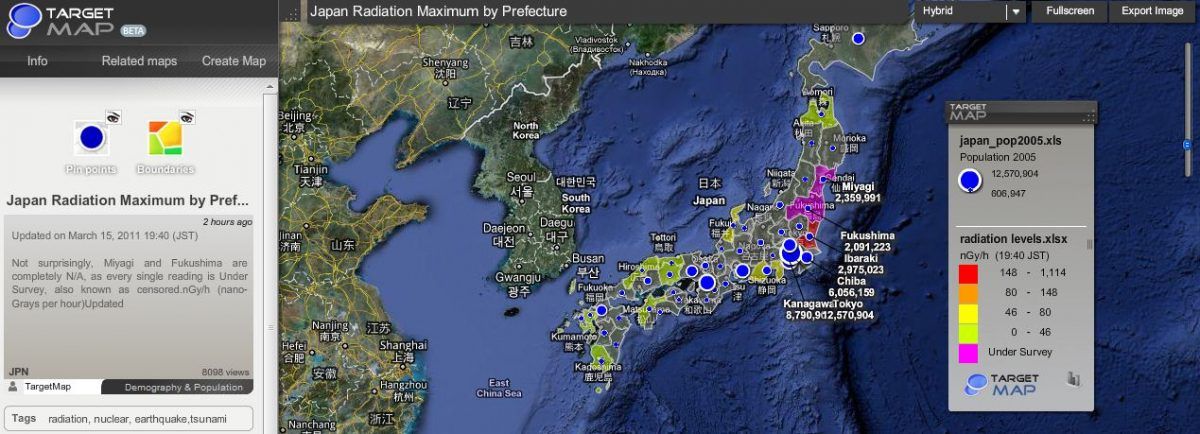Click the map title in the sidebar

(x=128, y=199)
